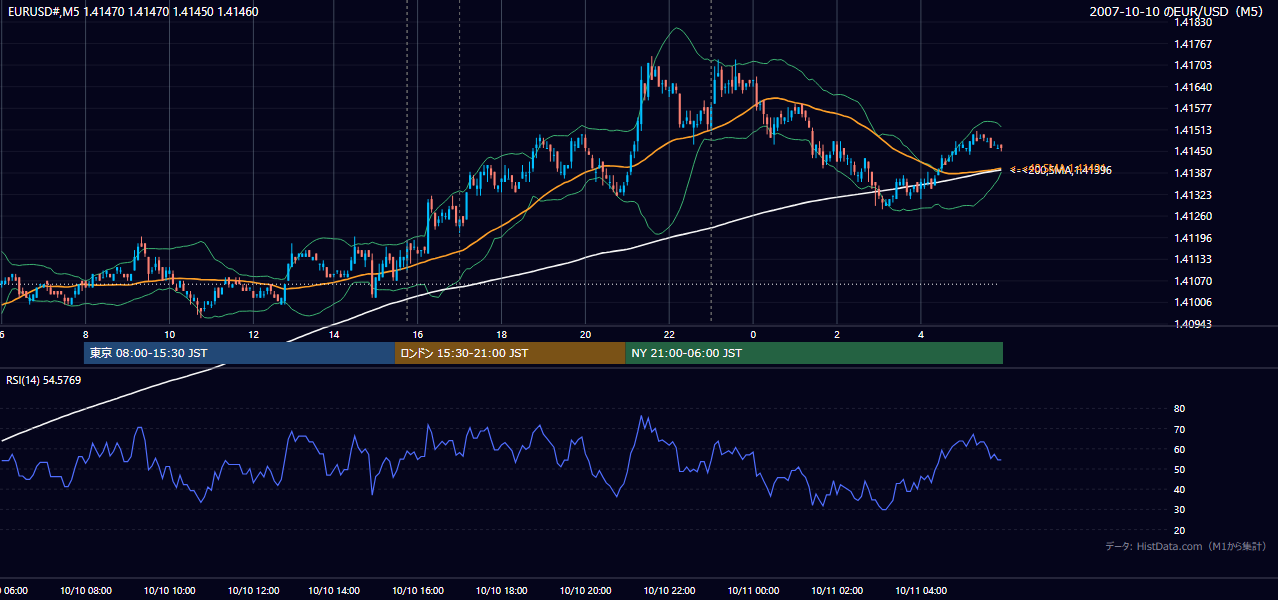Click price level 1.41323 on the axis
This screenshot has height=600, width=1278.
[x=1193, y=195]
